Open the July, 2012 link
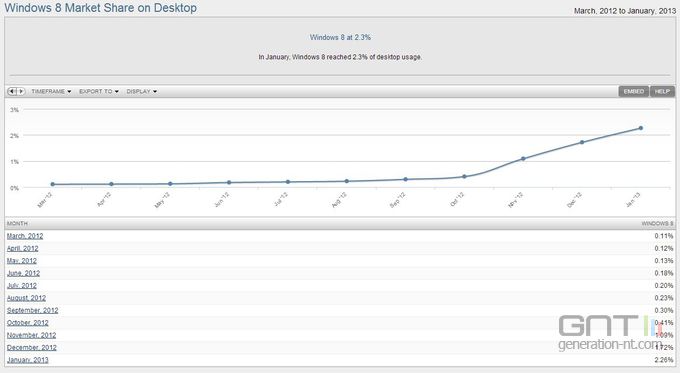The image size is (680, 373). (x=22, y=285)
